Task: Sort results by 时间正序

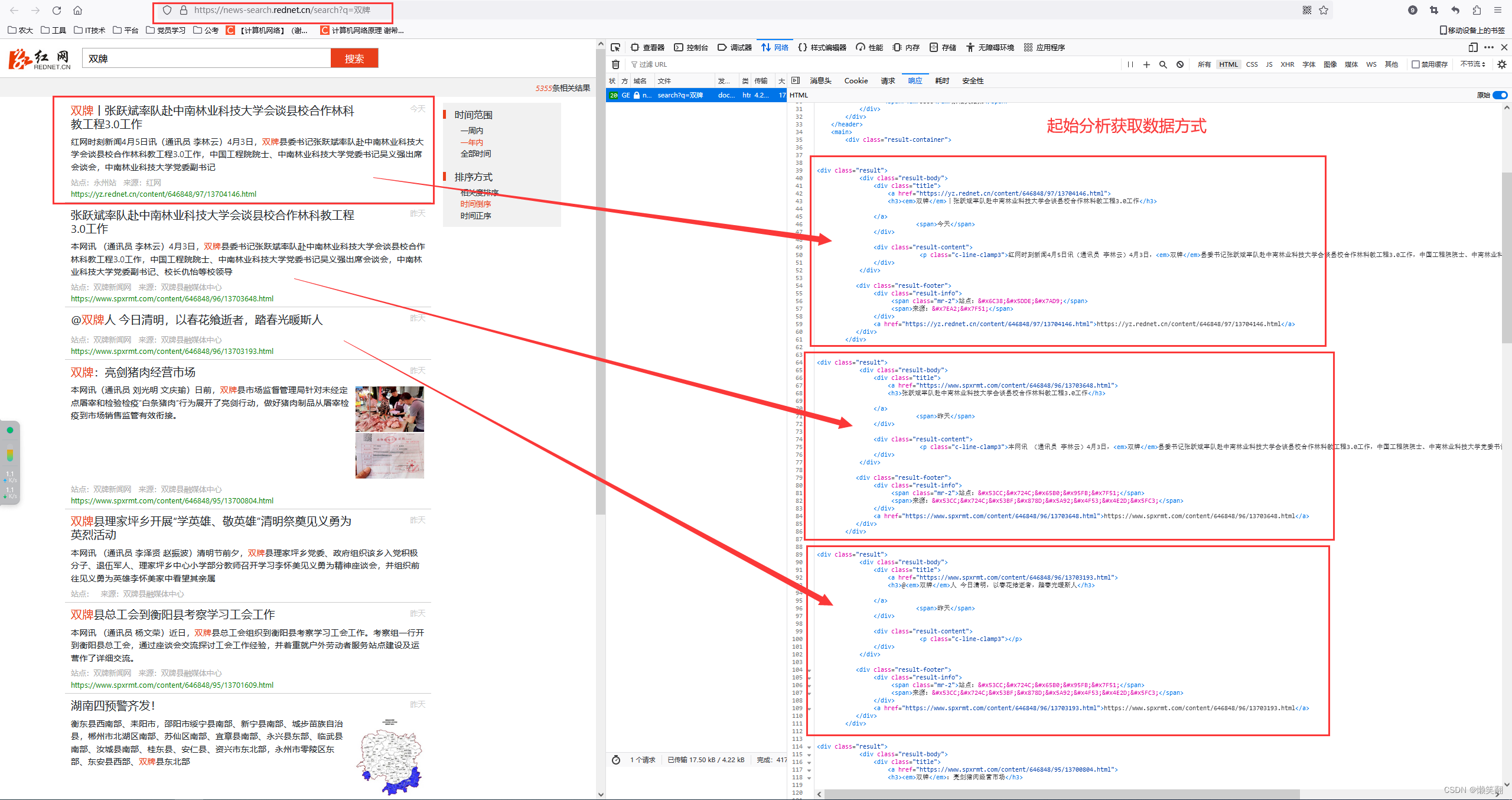Action: point(475,216)
